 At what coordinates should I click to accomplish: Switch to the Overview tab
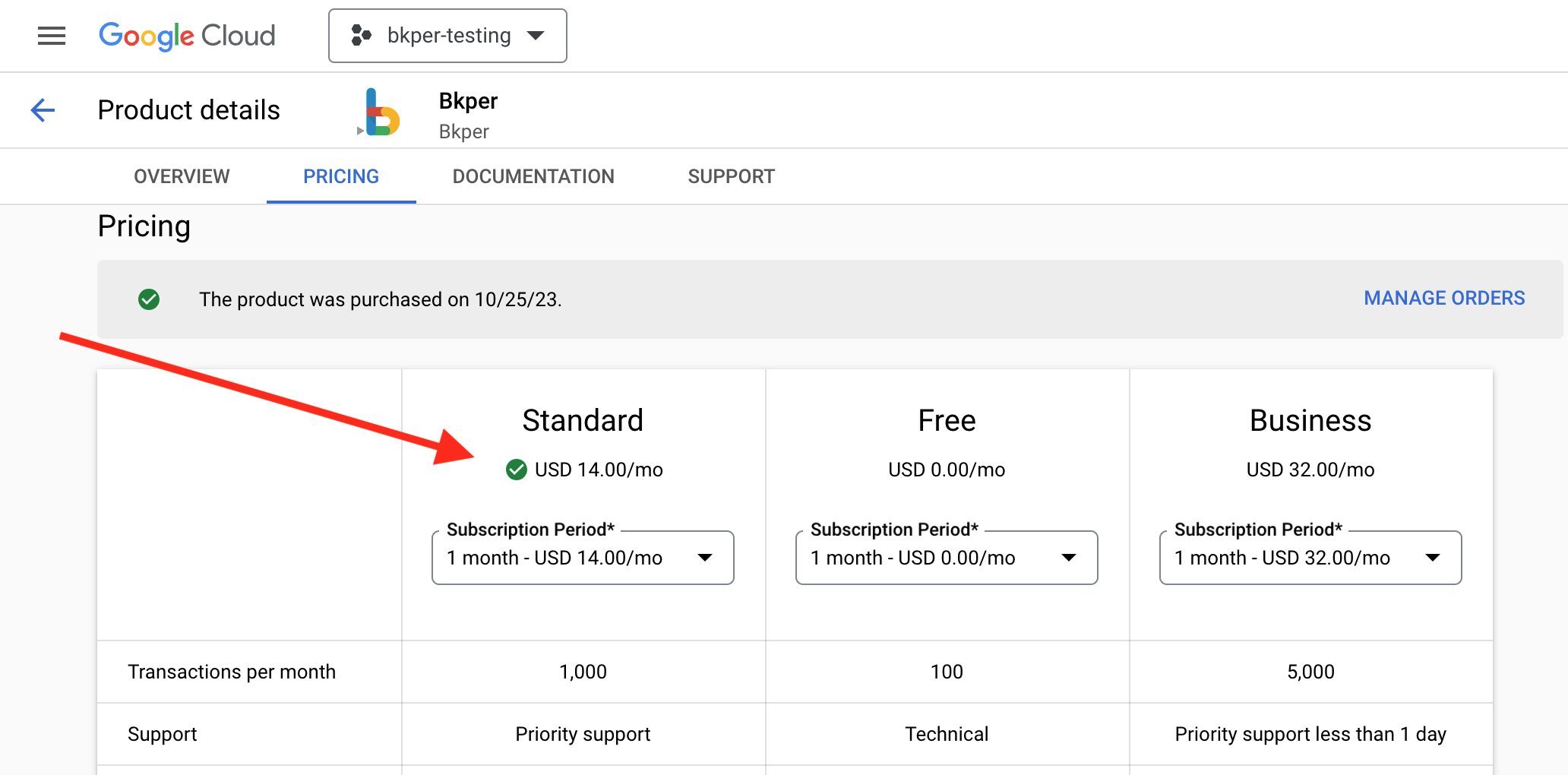[182, 176]
